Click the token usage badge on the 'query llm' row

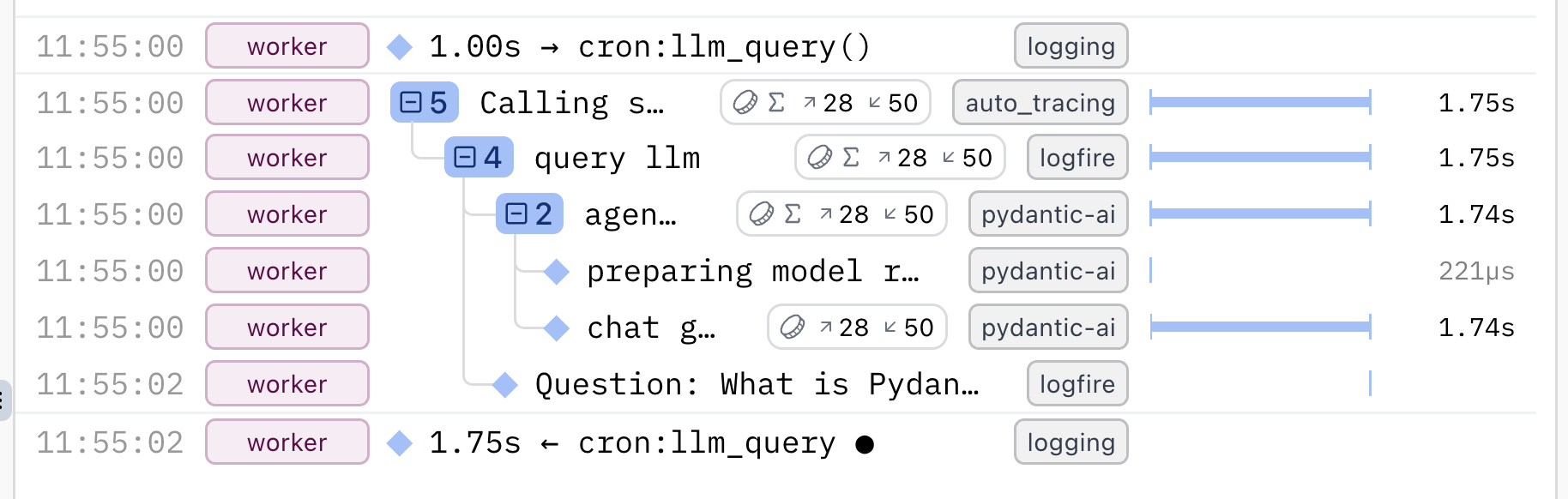point(899,158)
